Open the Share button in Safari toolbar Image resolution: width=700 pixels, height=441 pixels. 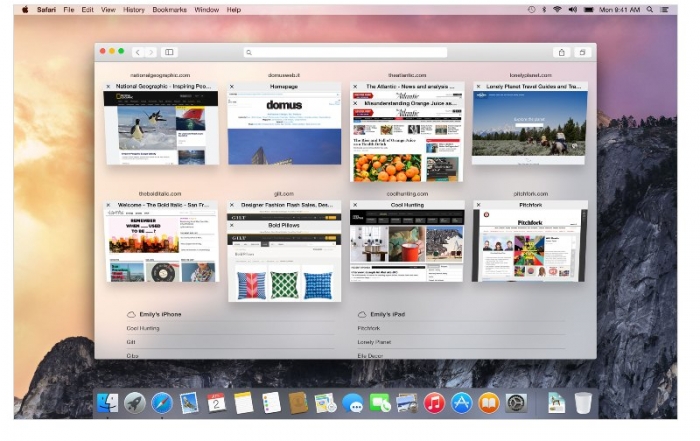coord(562,52)
